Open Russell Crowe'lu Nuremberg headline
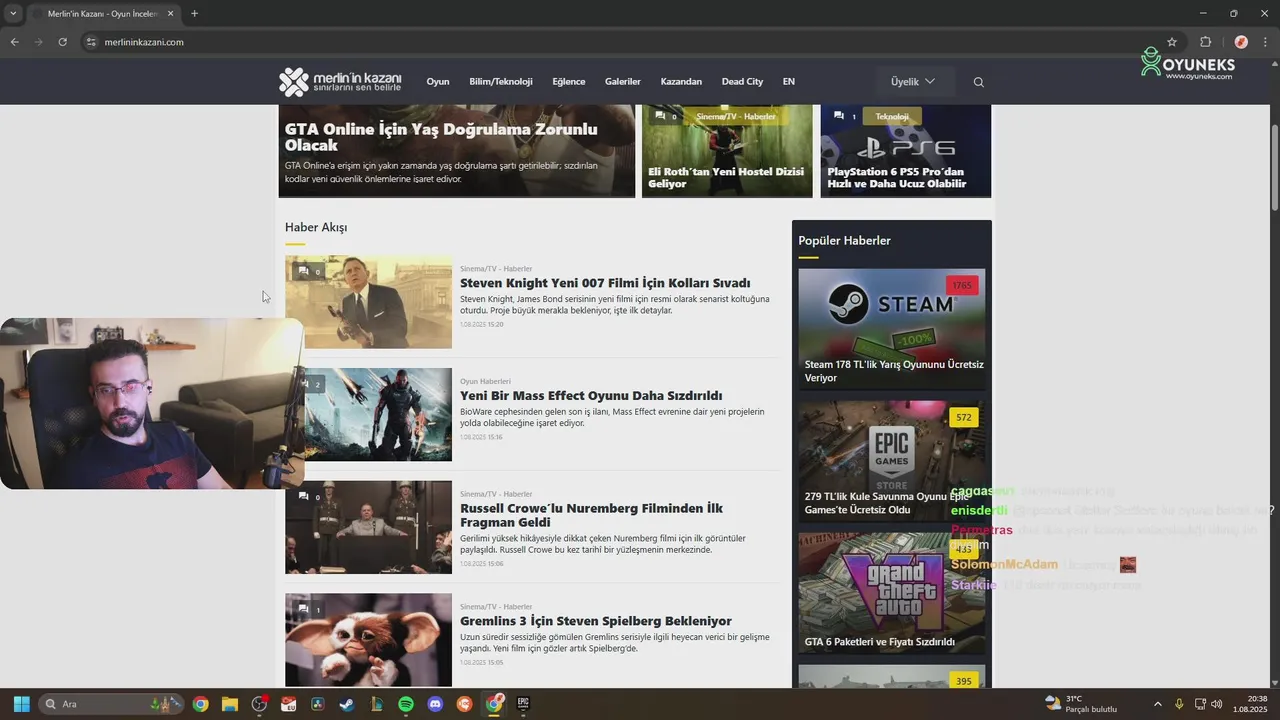This screenshot has height=720, width=1280. click(591, 515)
